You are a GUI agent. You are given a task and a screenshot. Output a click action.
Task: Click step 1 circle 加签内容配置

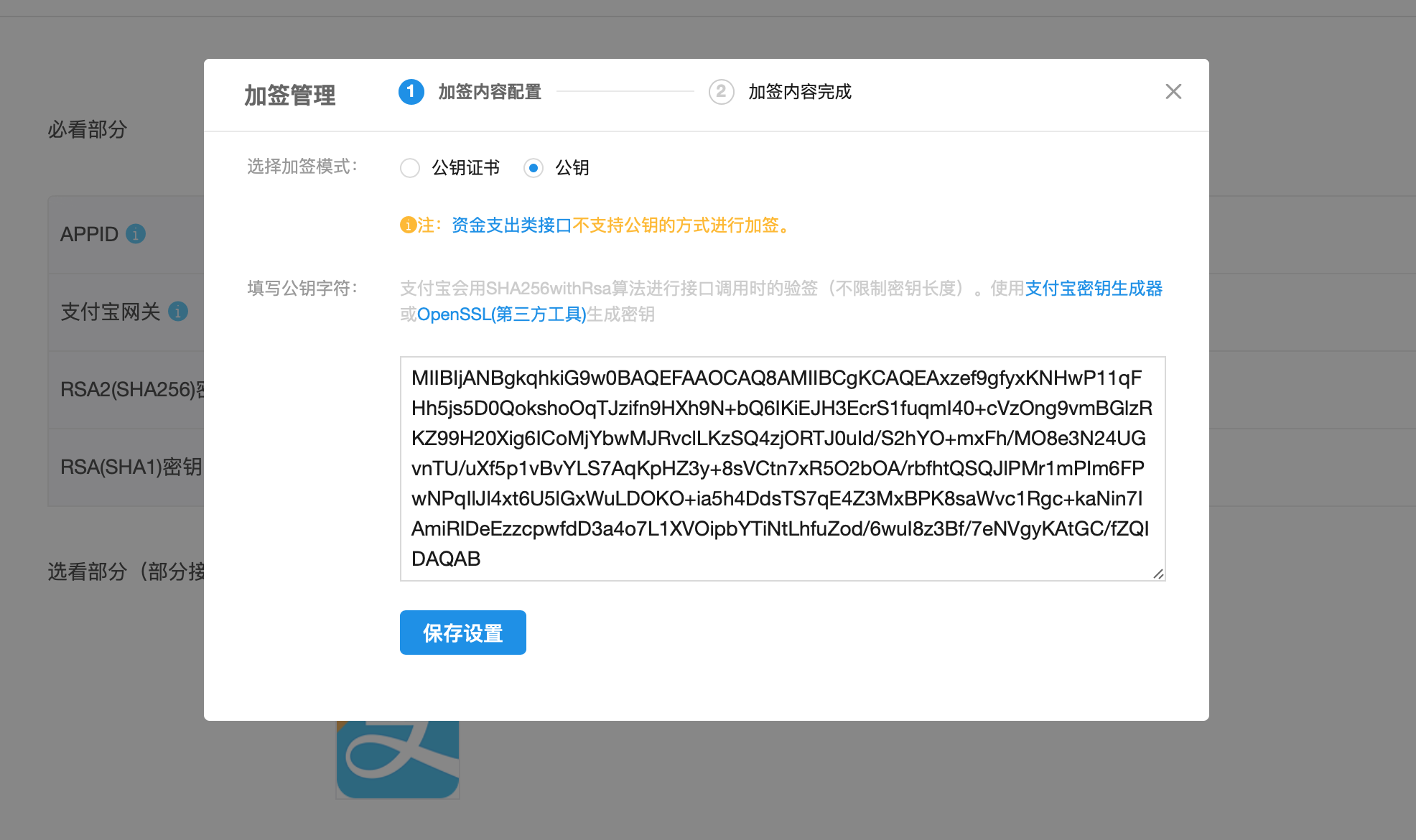pos(411,92)
